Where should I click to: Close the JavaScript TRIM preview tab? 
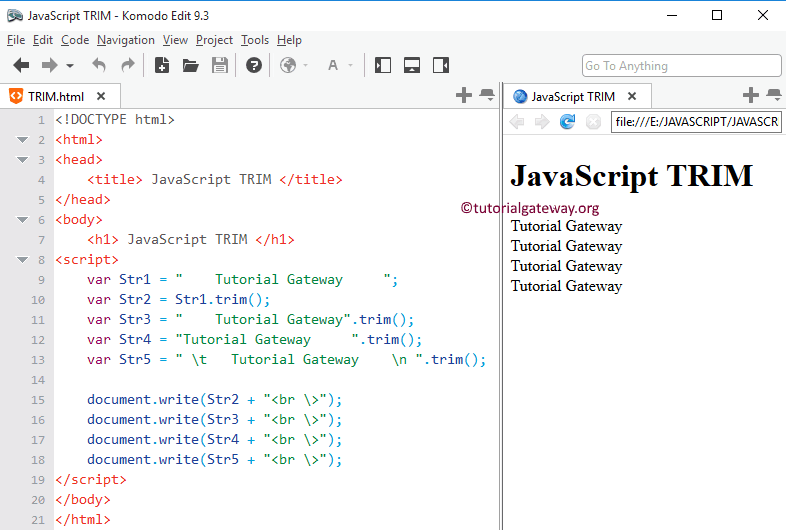click(631, 96)
